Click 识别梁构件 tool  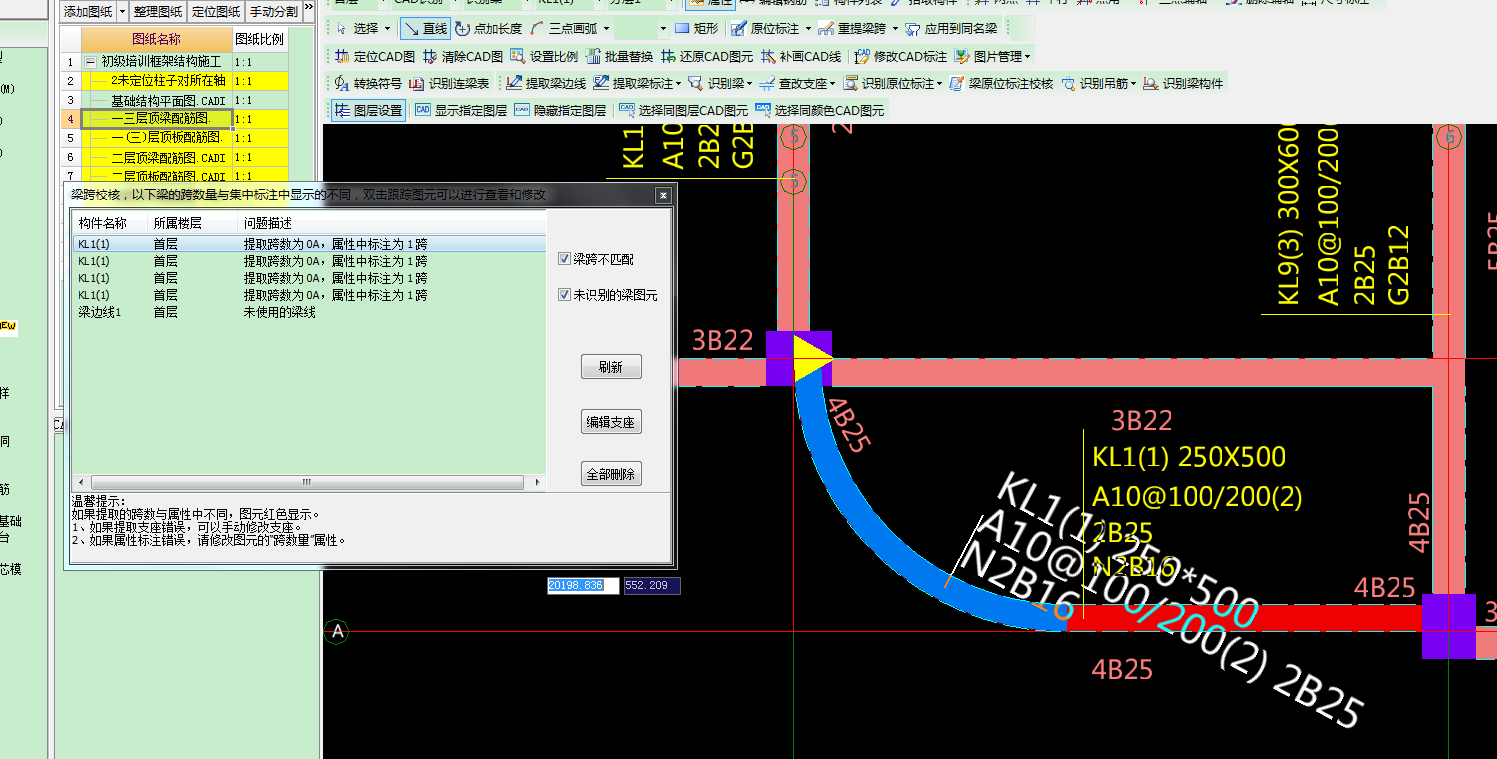pos(1183,84)
